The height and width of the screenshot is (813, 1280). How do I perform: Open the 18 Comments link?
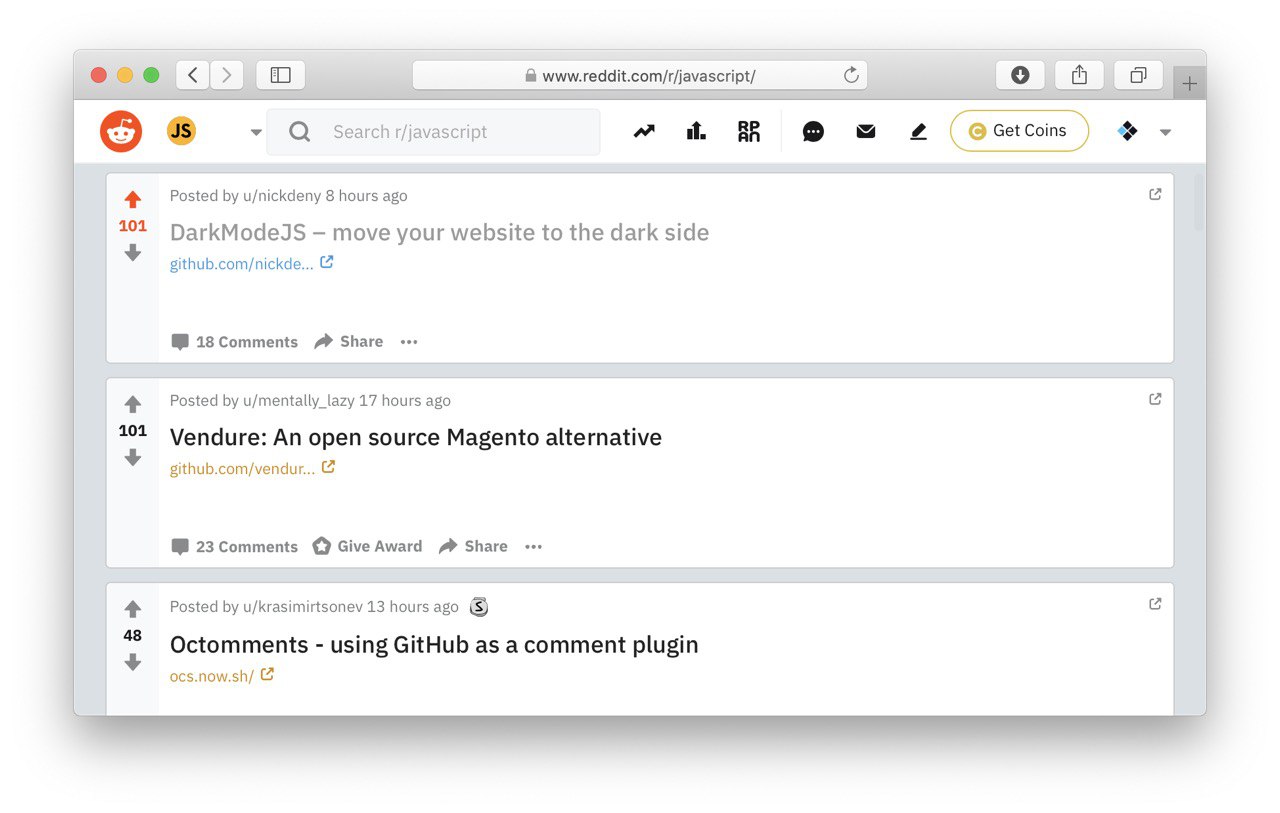235,342
